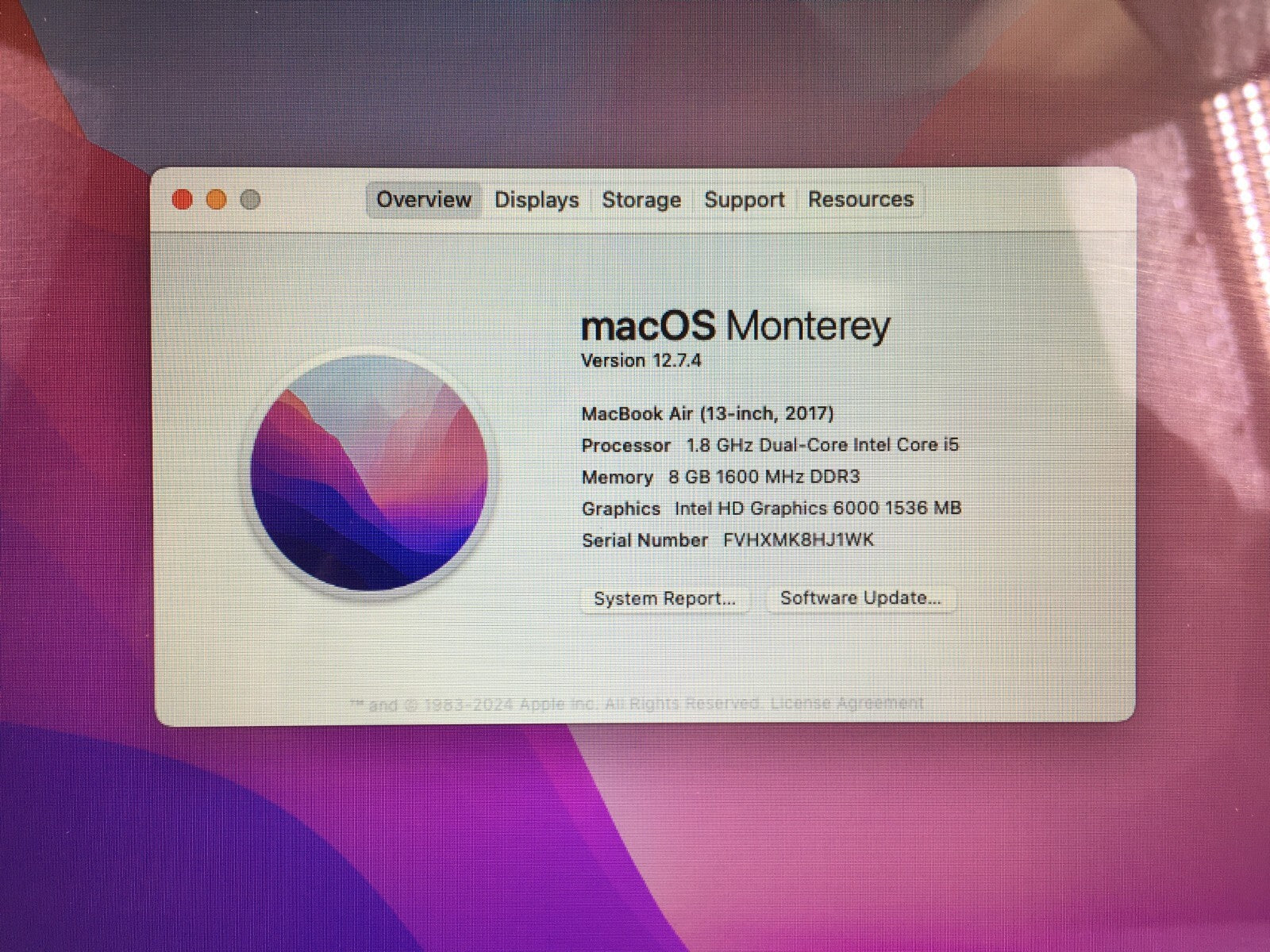Click the gray zoom traffic light button
The width and height of the screenshot is (1270, 952).
click(250, 200)
